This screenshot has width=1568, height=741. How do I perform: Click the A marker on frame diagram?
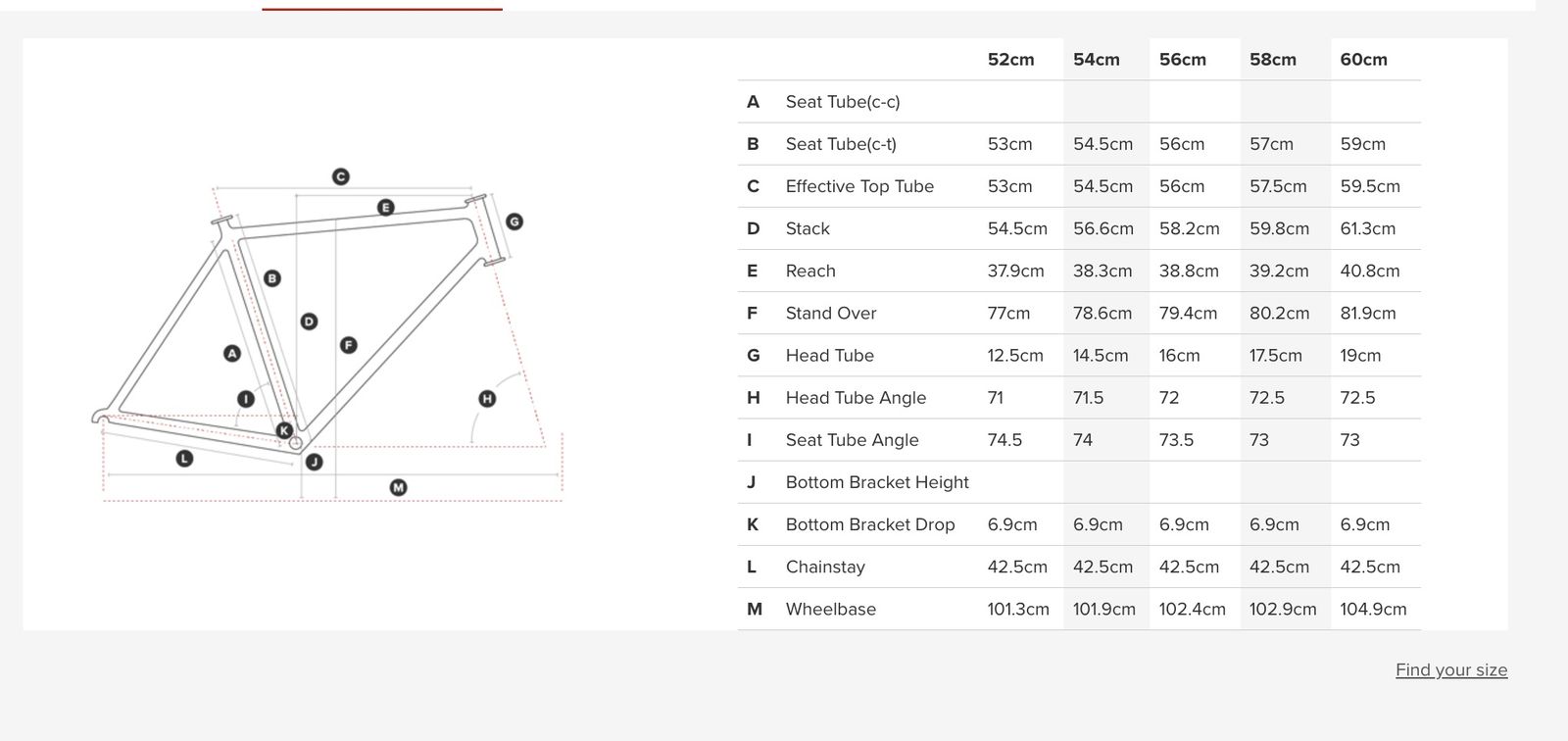(232, 353)
